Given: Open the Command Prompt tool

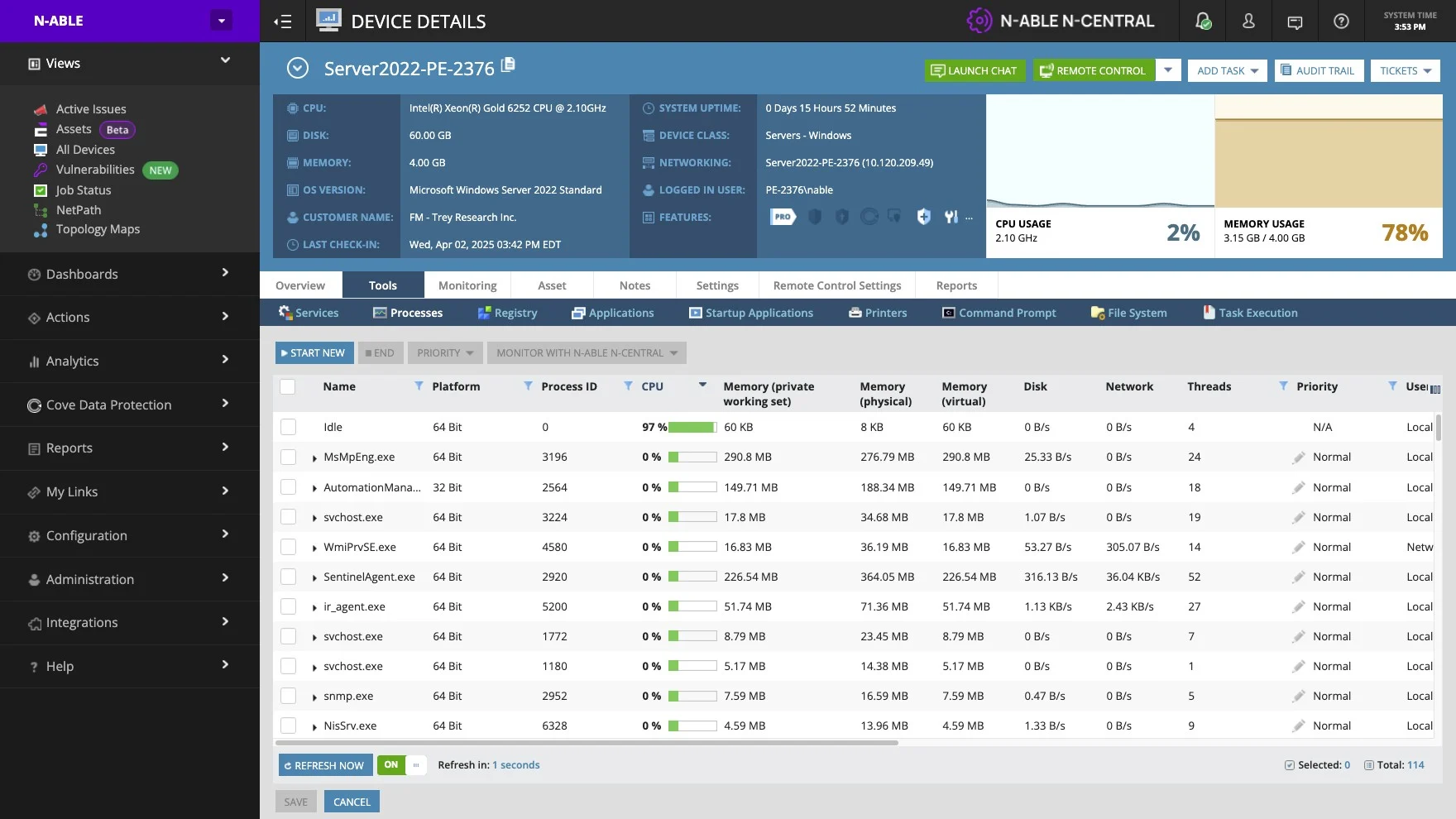Looking at the screenshot, I should 999,313.
